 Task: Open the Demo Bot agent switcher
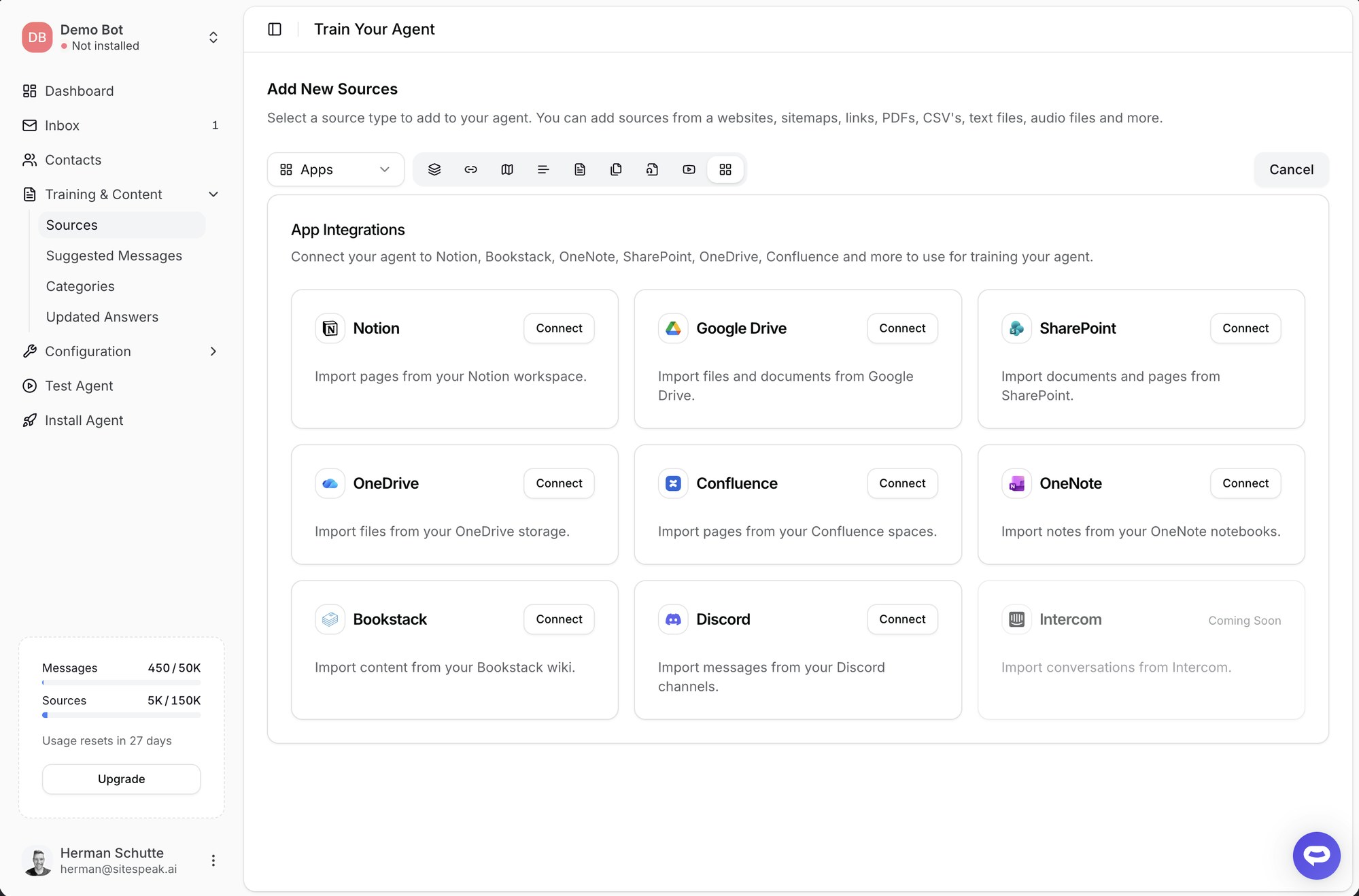coord(213,37)
